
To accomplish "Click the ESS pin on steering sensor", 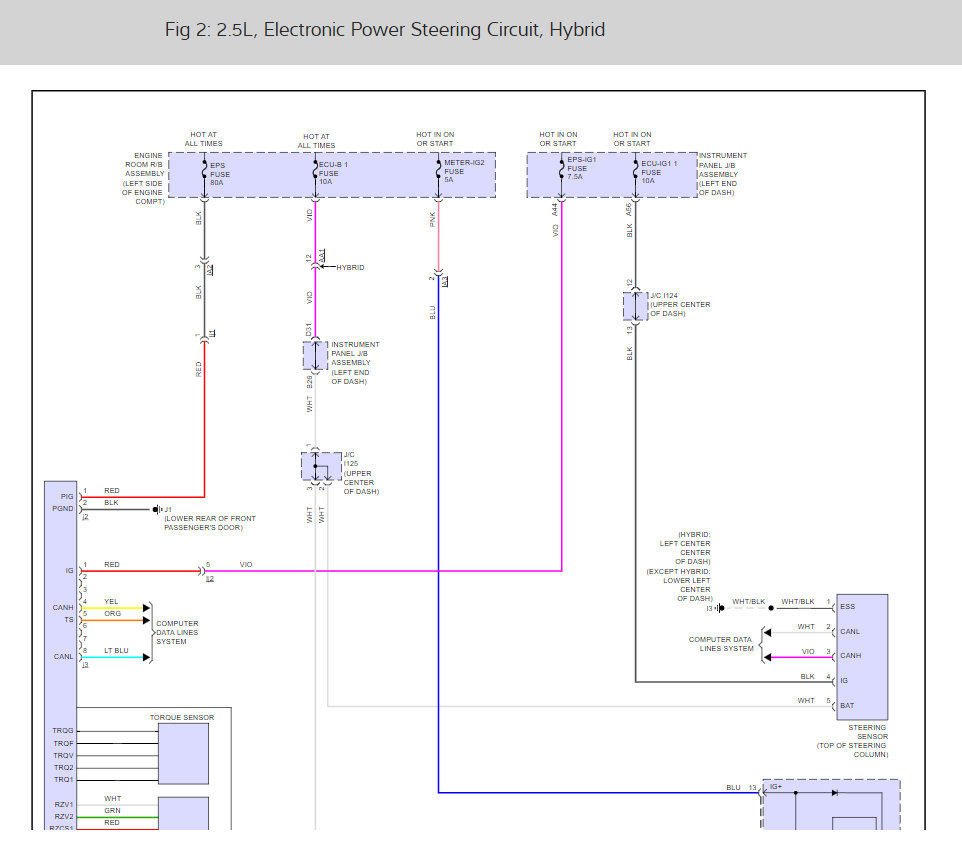I will [x=847, y=606].
